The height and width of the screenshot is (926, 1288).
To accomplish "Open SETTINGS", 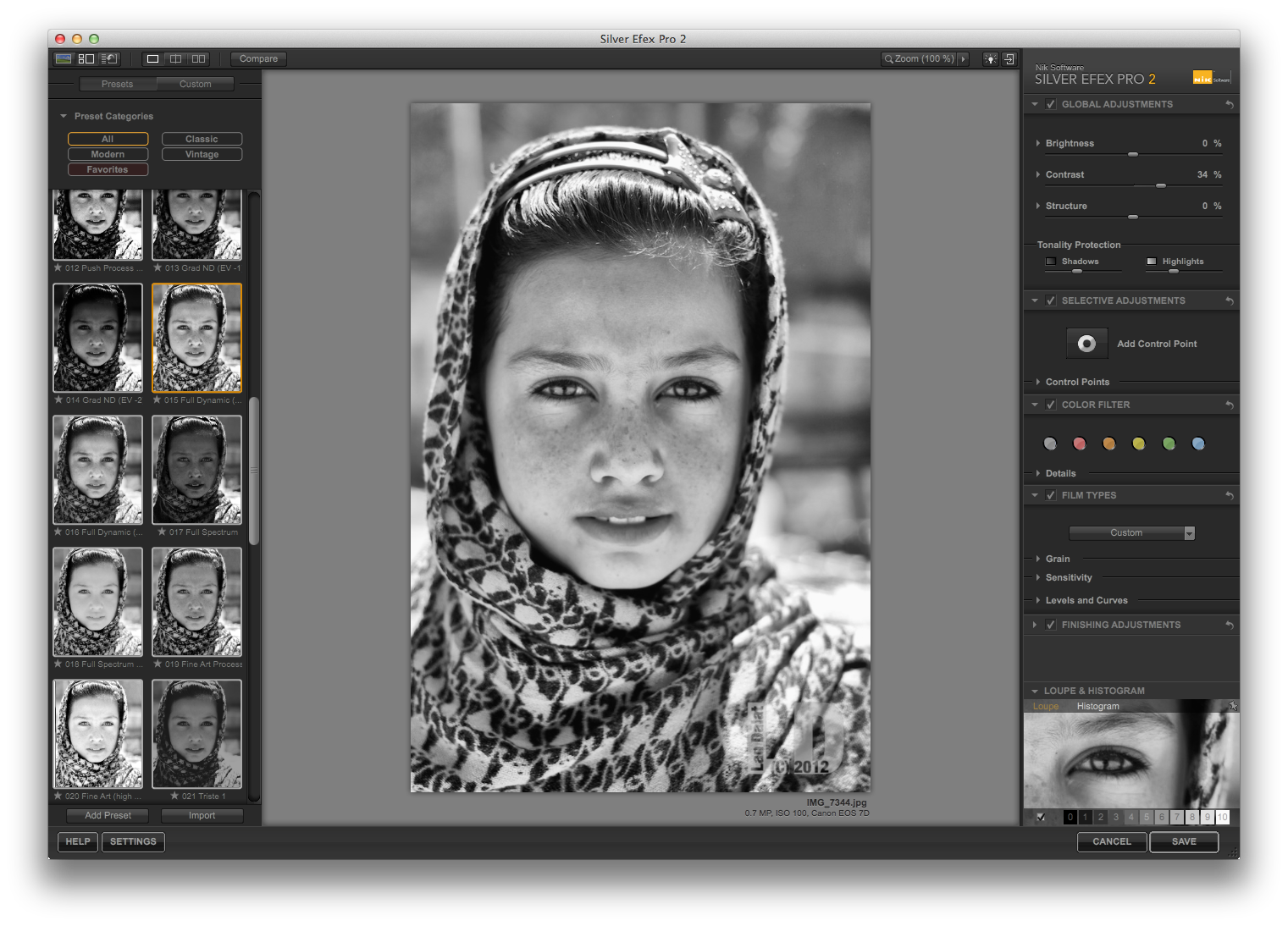I will pos(133,842).
